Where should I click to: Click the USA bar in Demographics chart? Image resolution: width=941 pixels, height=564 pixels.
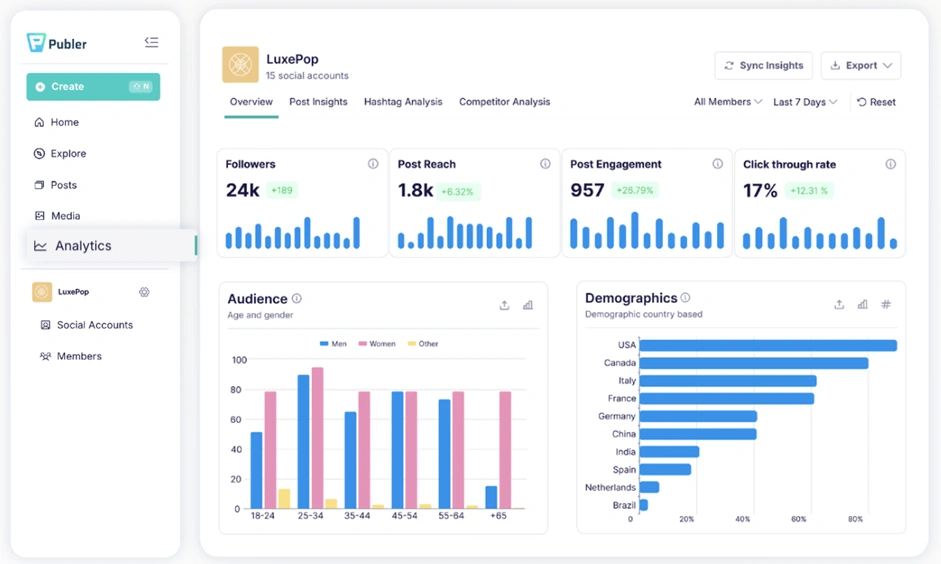click(767, 346)
